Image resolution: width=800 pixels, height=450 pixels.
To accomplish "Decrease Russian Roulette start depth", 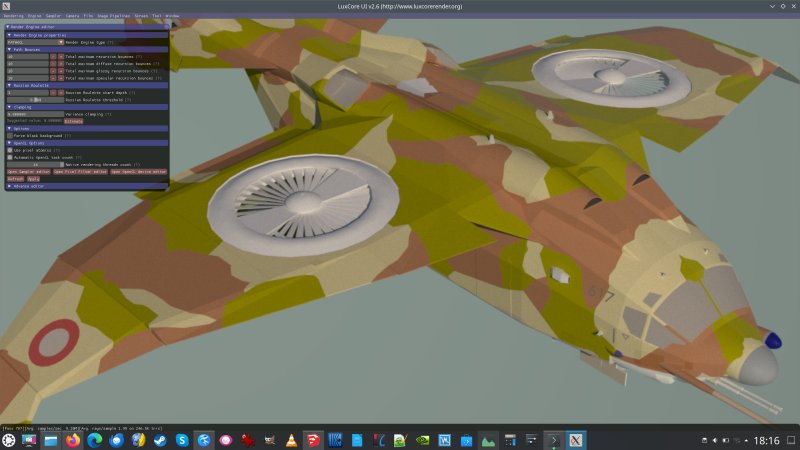I will point(53,93).
